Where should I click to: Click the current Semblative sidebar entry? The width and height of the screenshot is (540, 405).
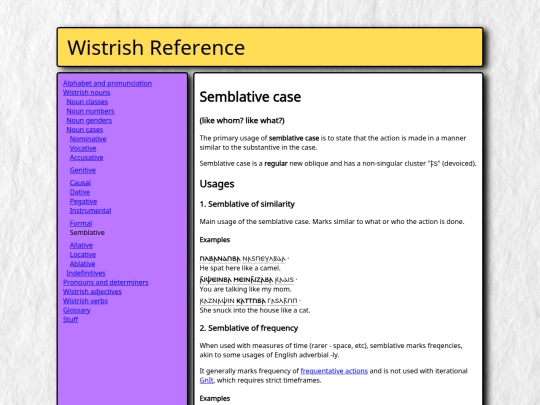87,233
